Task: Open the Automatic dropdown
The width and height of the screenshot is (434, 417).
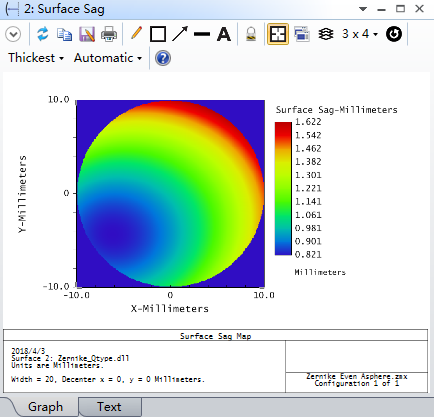Action: (108, 58)
